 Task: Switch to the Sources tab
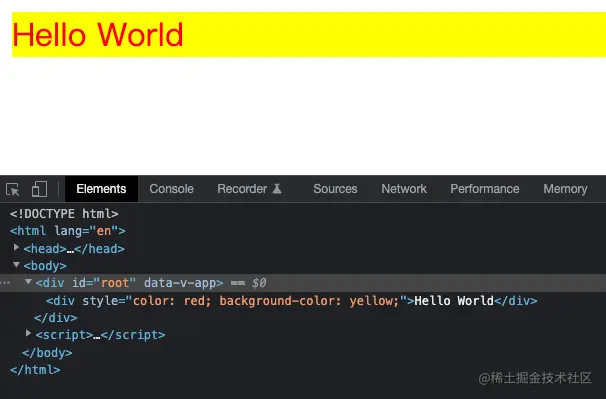tap(335, 189)
